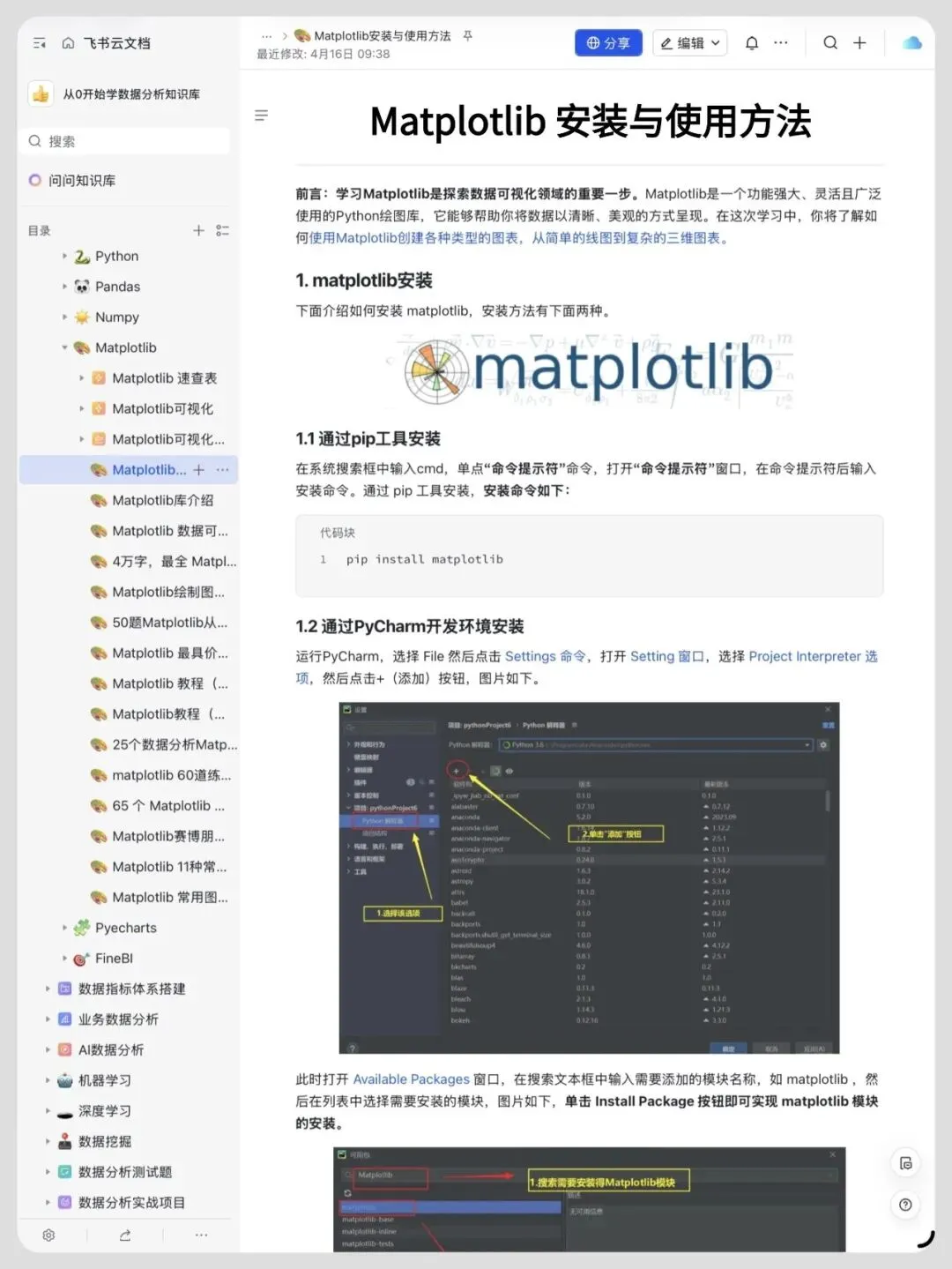Screen dimensions: 952x1269
Task: Expand the Numpy folder
Action: pos(64,317)
